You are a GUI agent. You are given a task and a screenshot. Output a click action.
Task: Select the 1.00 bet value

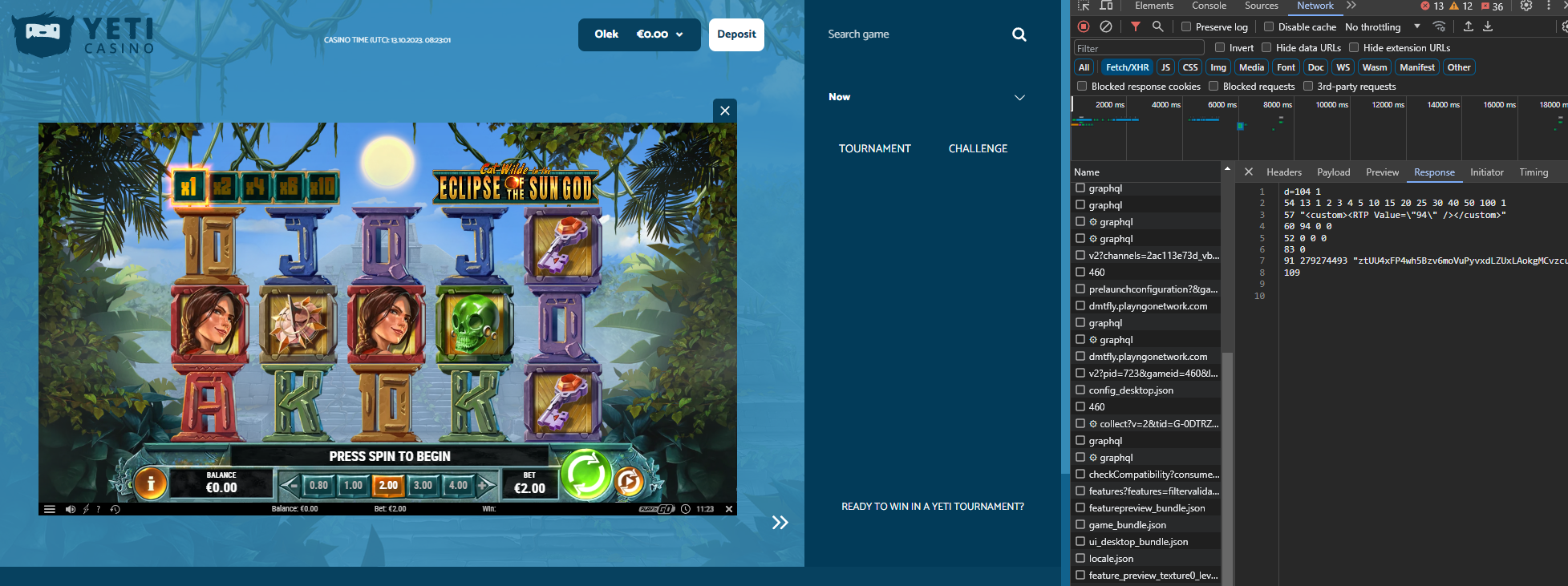coord(353,485)
